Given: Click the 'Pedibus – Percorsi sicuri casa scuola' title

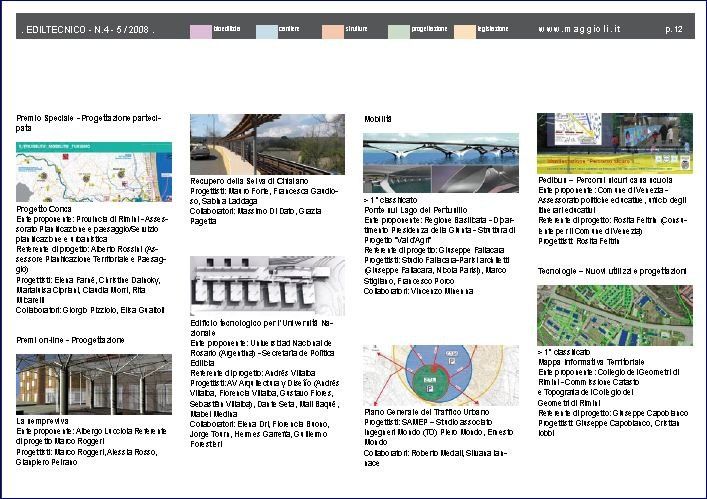Looking at the screenshot, I should click(x=605, y=180).
